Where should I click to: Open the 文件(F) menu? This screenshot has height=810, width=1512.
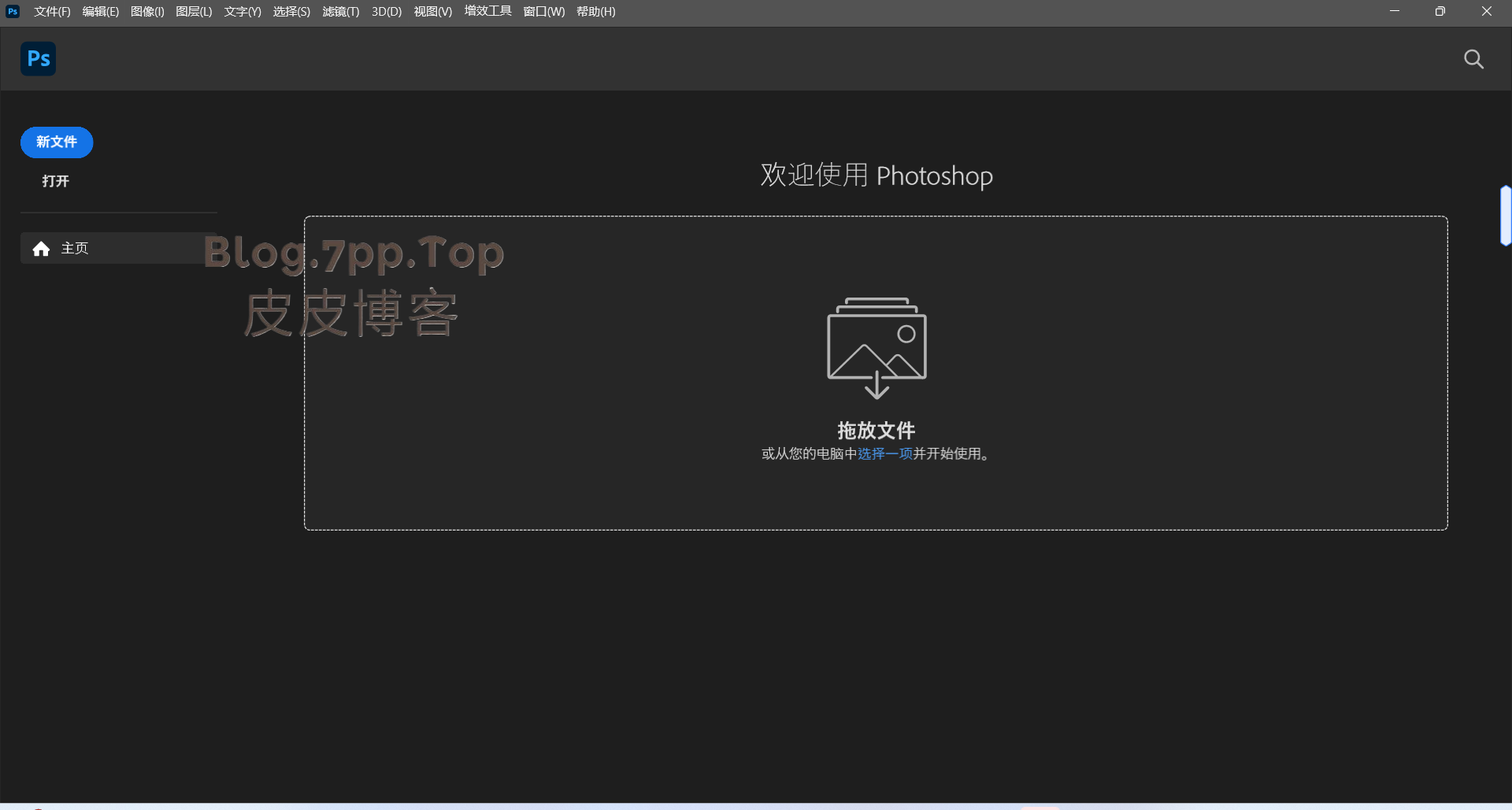[52, 12]
